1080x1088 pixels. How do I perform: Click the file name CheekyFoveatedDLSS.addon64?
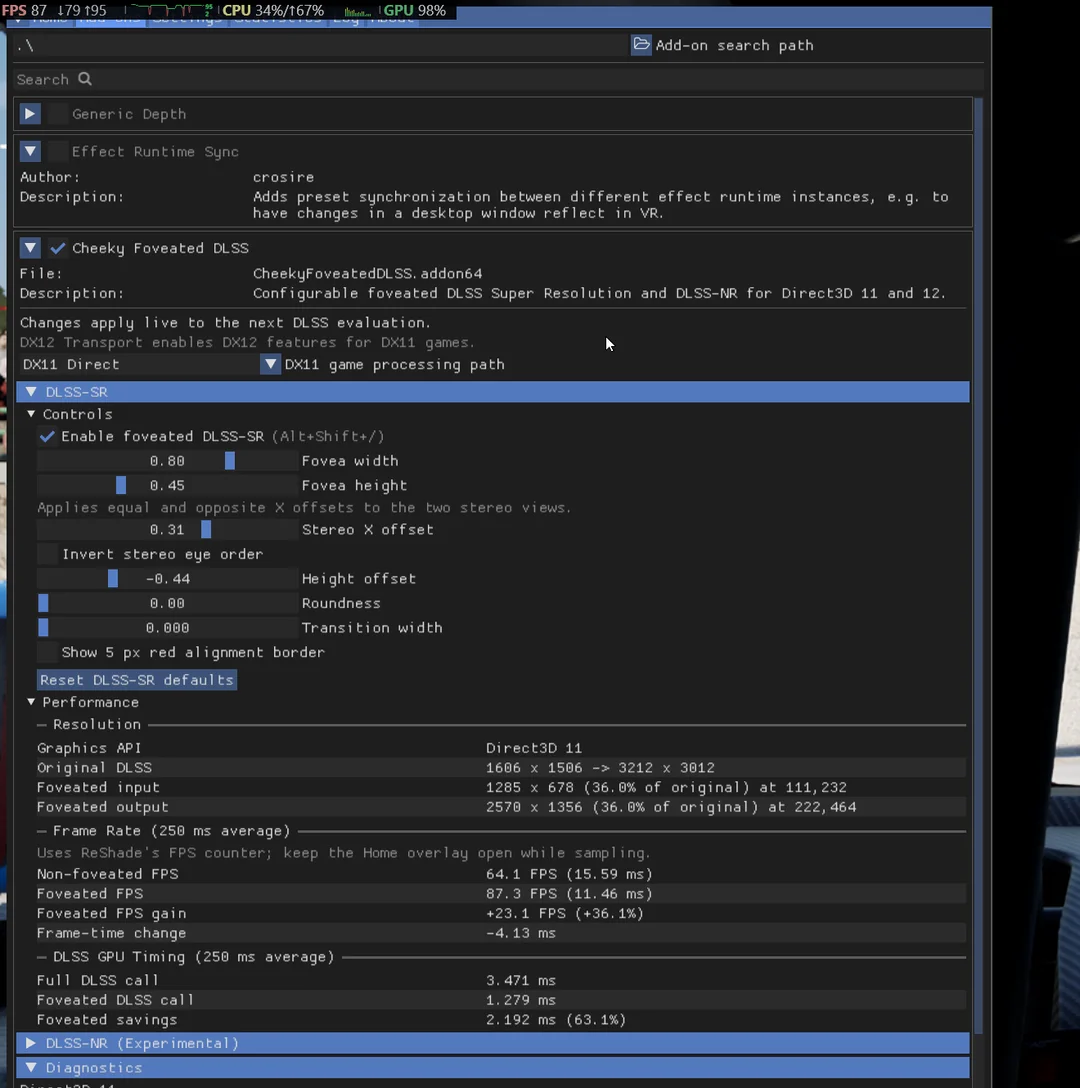tap(367, 273)
